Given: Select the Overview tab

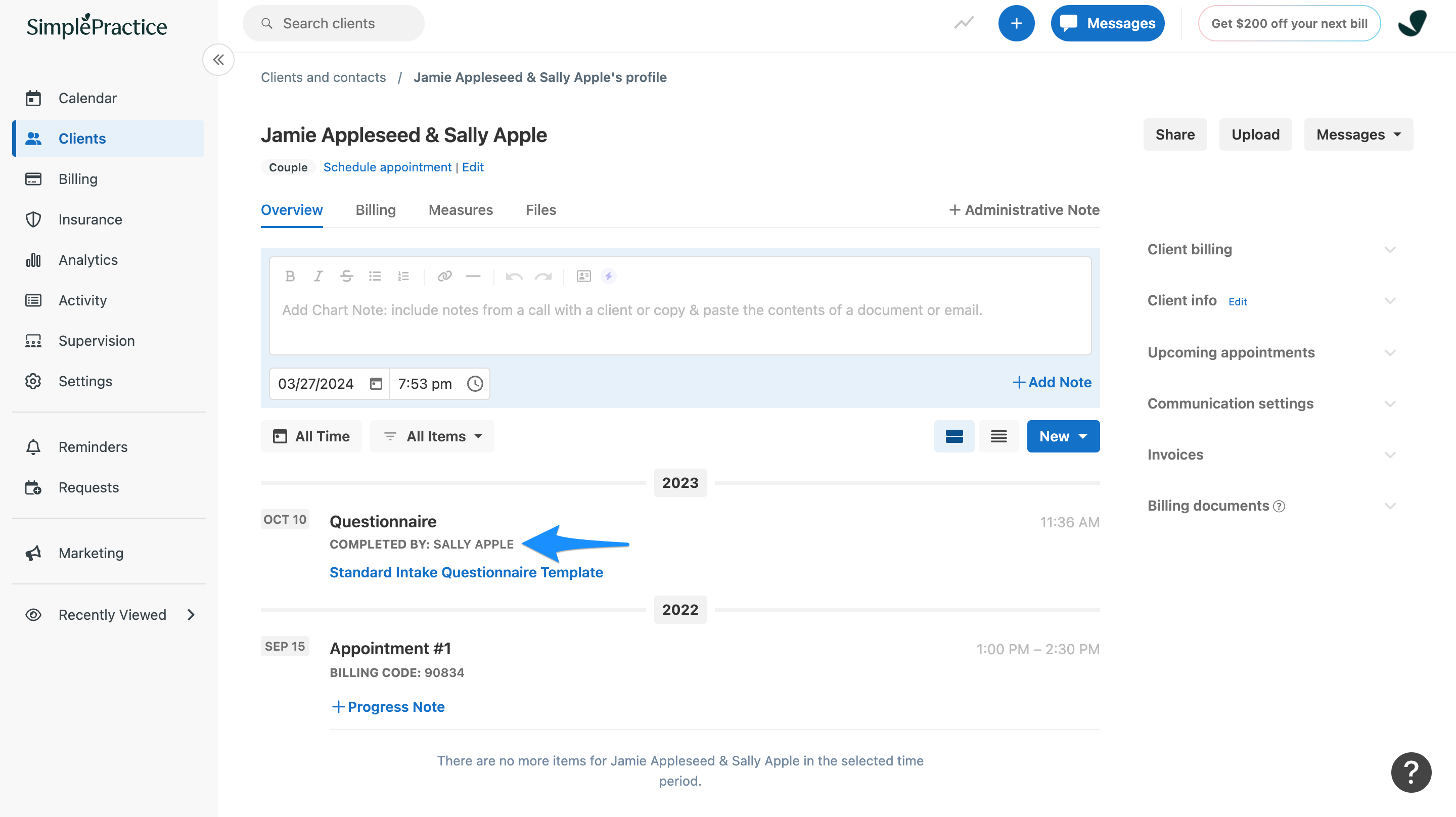Looking at the screenshot, I should 292,210.
